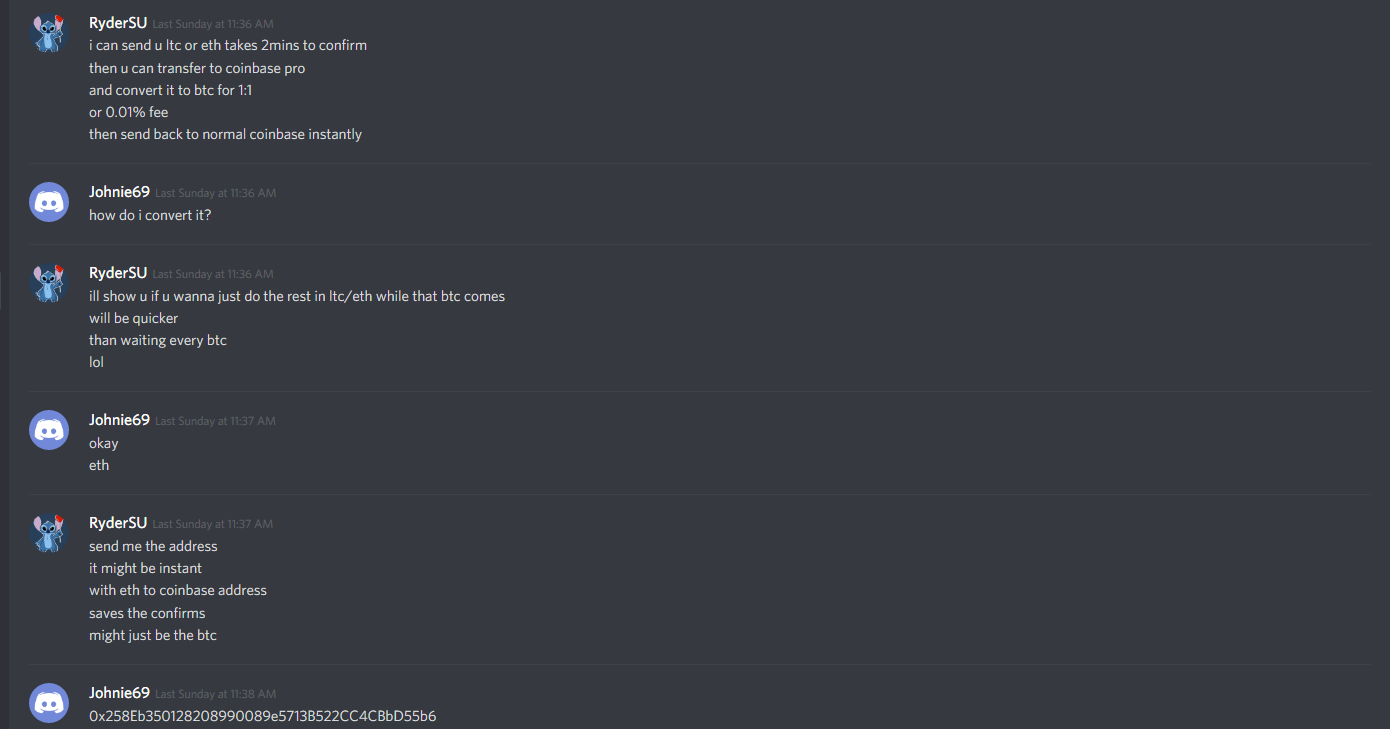Click the Johnie69 username at 11:38 AM

(119, 693)
